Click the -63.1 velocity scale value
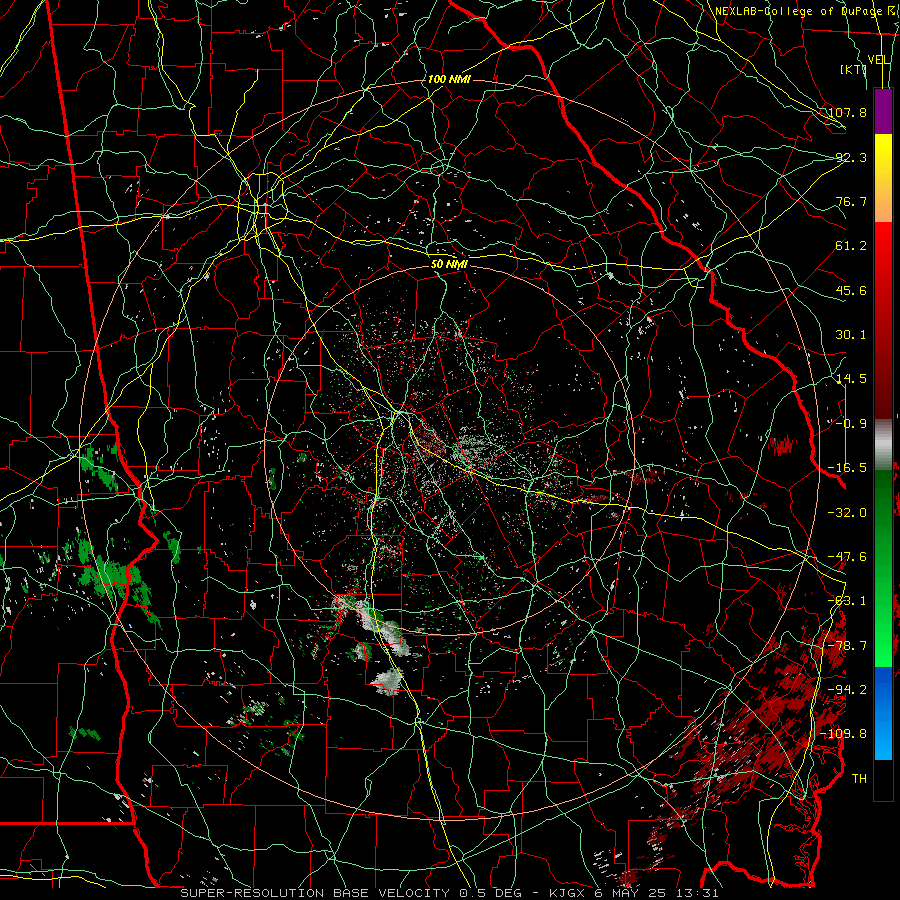The width and height of the screenshot is (900, 900). pos(848,601)
